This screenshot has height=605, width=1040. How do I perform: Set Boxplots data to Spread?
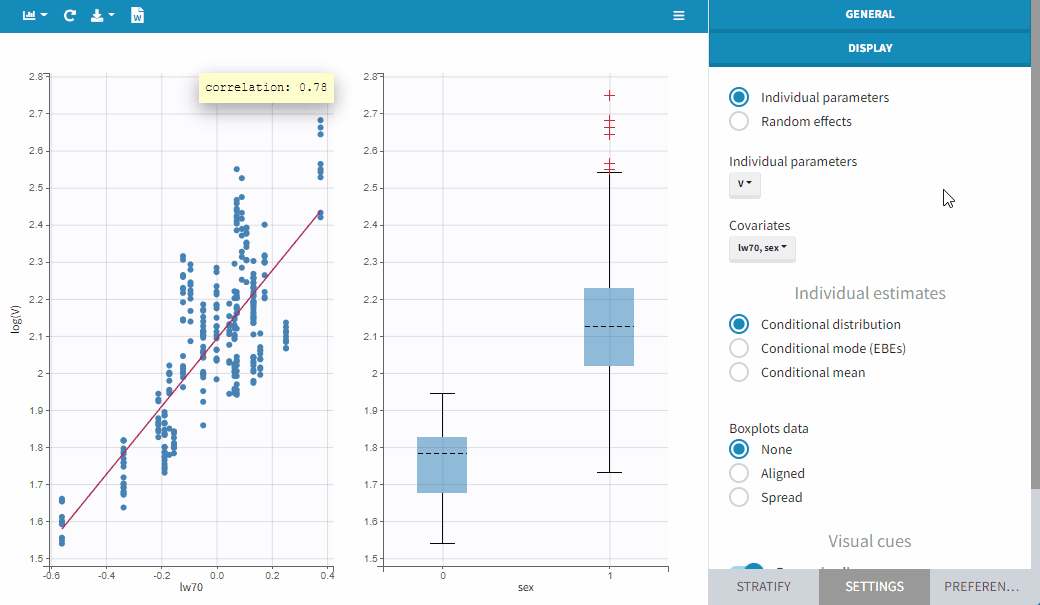(x=739, y=497)
